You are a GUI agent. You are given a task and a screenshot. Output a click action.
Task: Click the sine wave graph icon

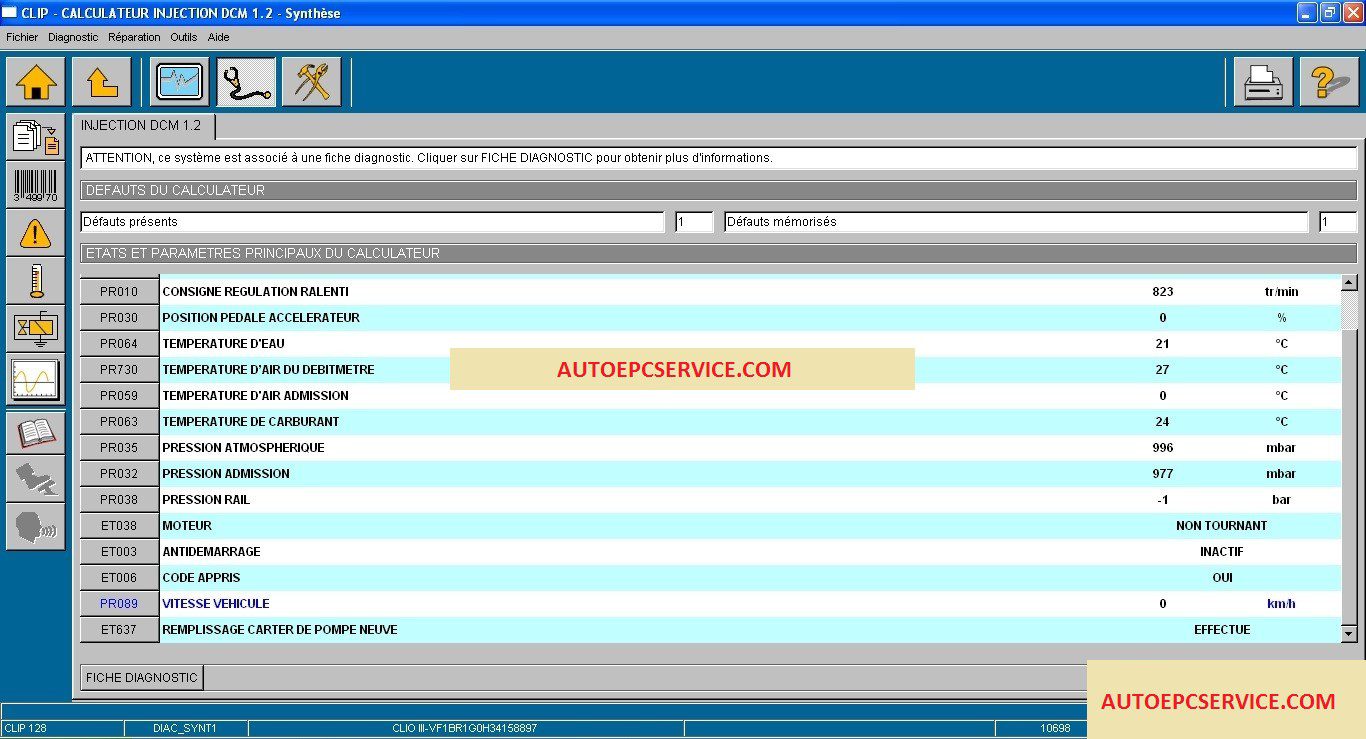coord(35,380)
